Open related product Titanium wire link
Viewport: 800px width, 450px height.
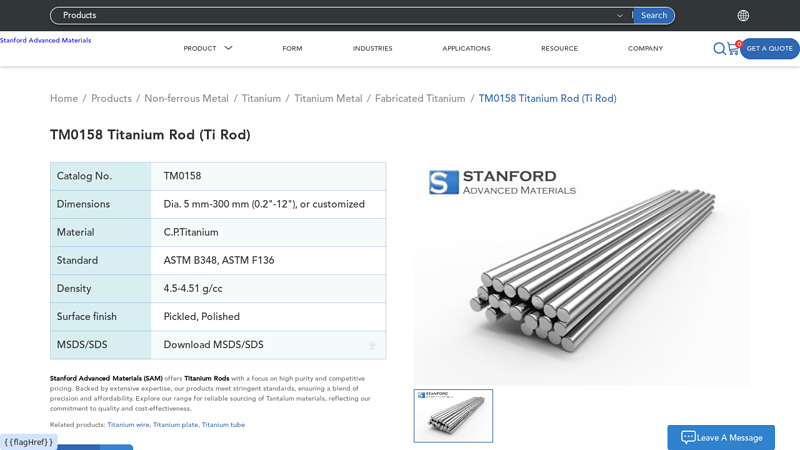[128, 424]
